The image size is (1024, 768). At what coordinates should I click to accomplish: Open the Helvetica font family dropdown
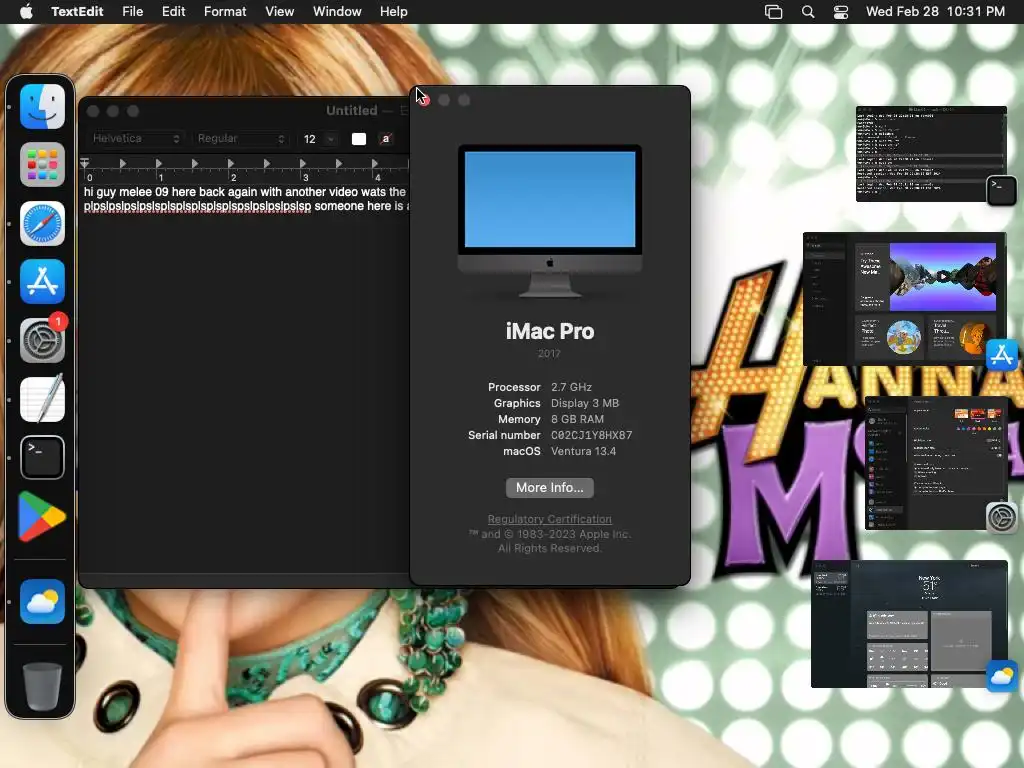coord(135,138)
